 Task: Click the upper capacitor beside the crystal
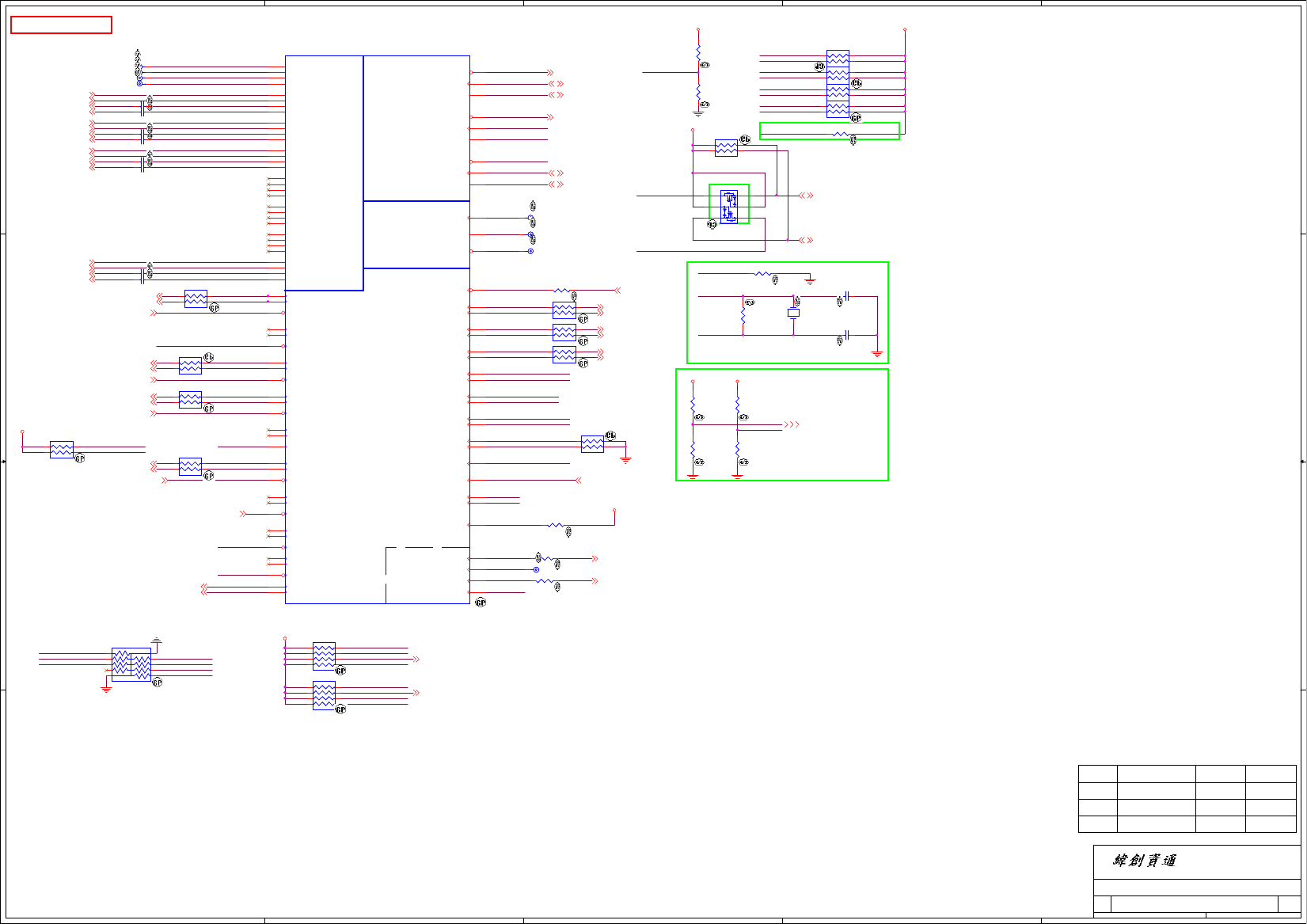[x=846, y=296]
